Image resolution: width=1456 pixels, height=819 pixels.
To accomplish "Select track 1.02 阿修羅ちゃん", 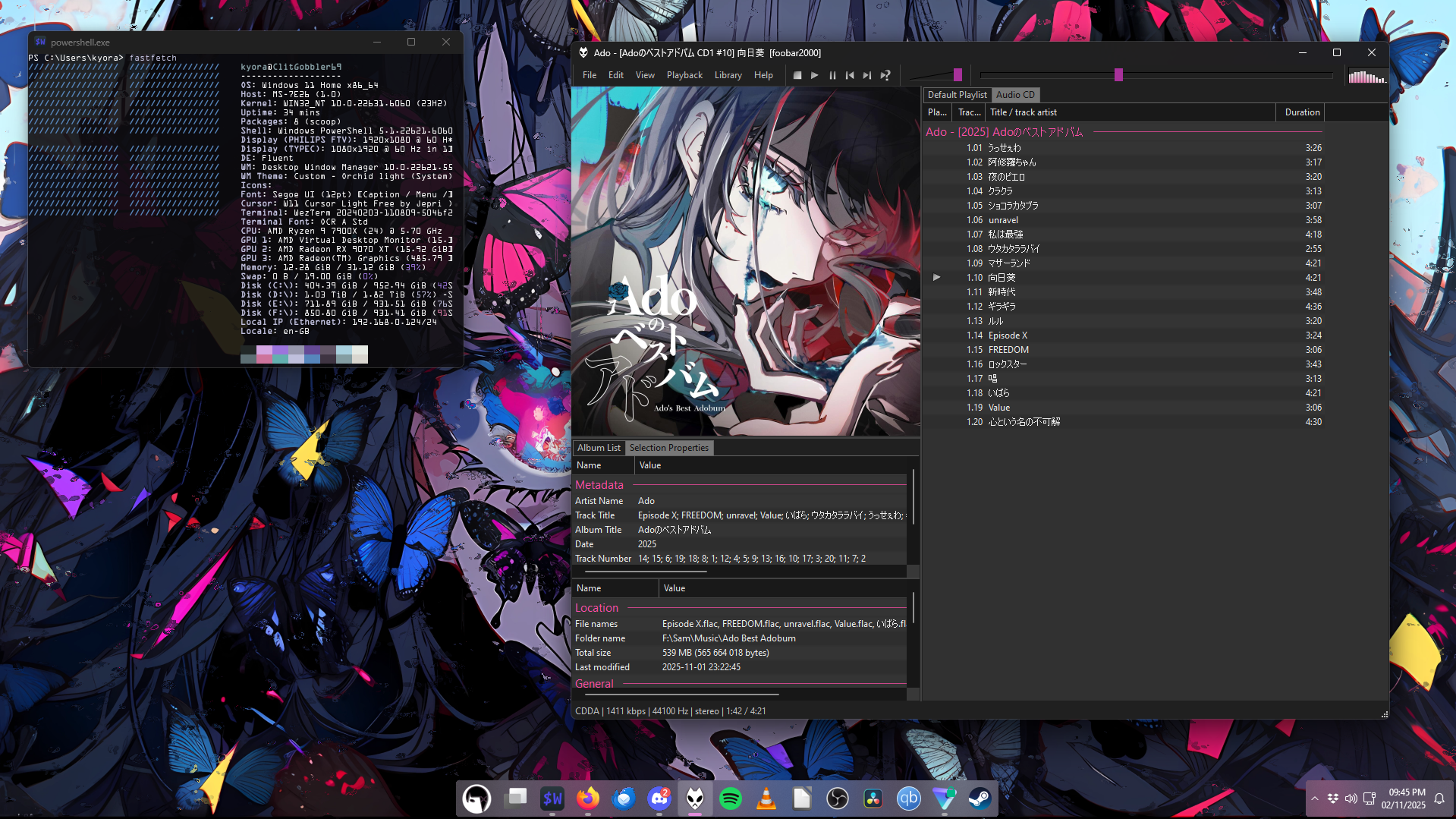I will [x=1124, y=162].
